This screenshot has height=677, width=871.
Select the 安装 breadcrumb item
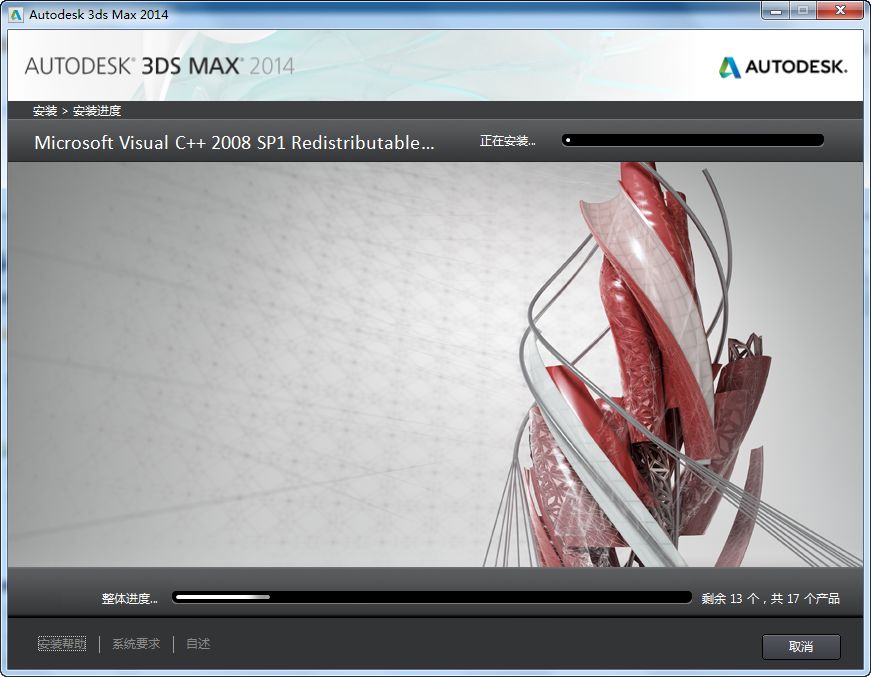43,110
